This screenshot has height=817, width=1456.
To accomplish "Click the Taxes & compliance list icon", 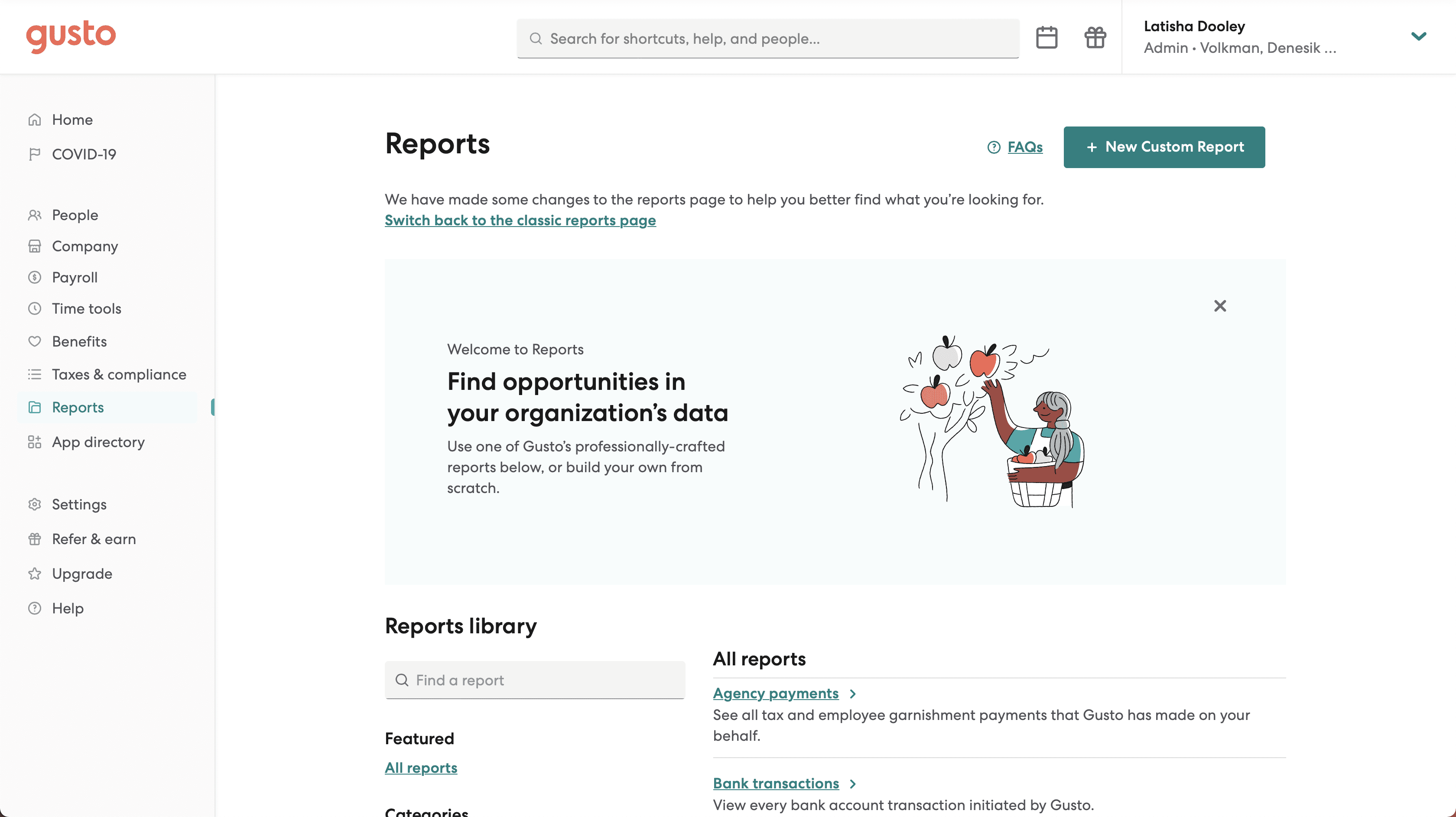I will point(35,374).
